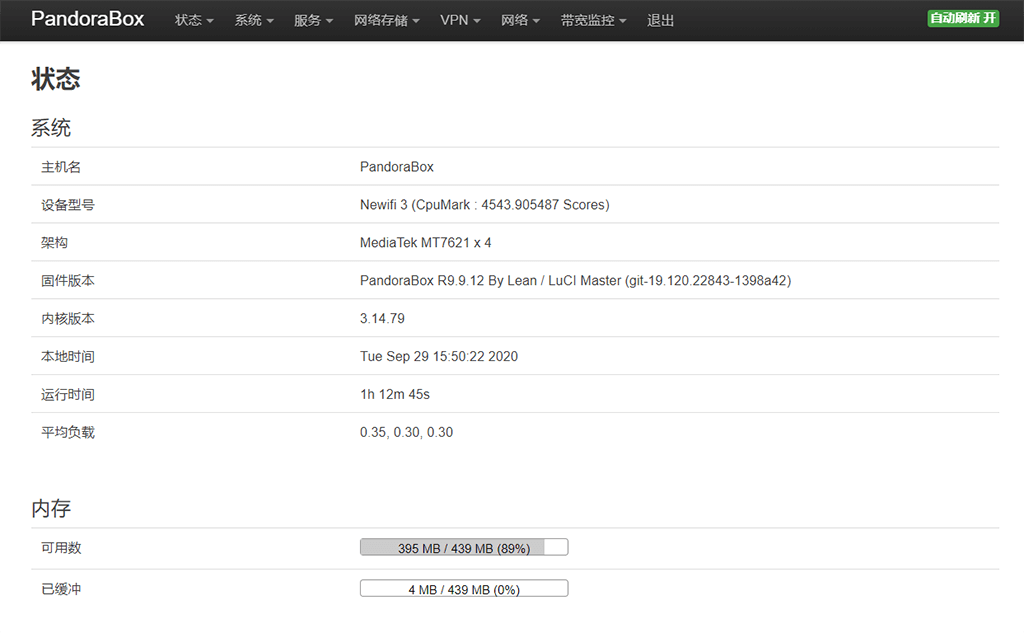Open the 服务 dropdown menu
The height and width of the screenshot is (633, 1024).
pos(313,20)
